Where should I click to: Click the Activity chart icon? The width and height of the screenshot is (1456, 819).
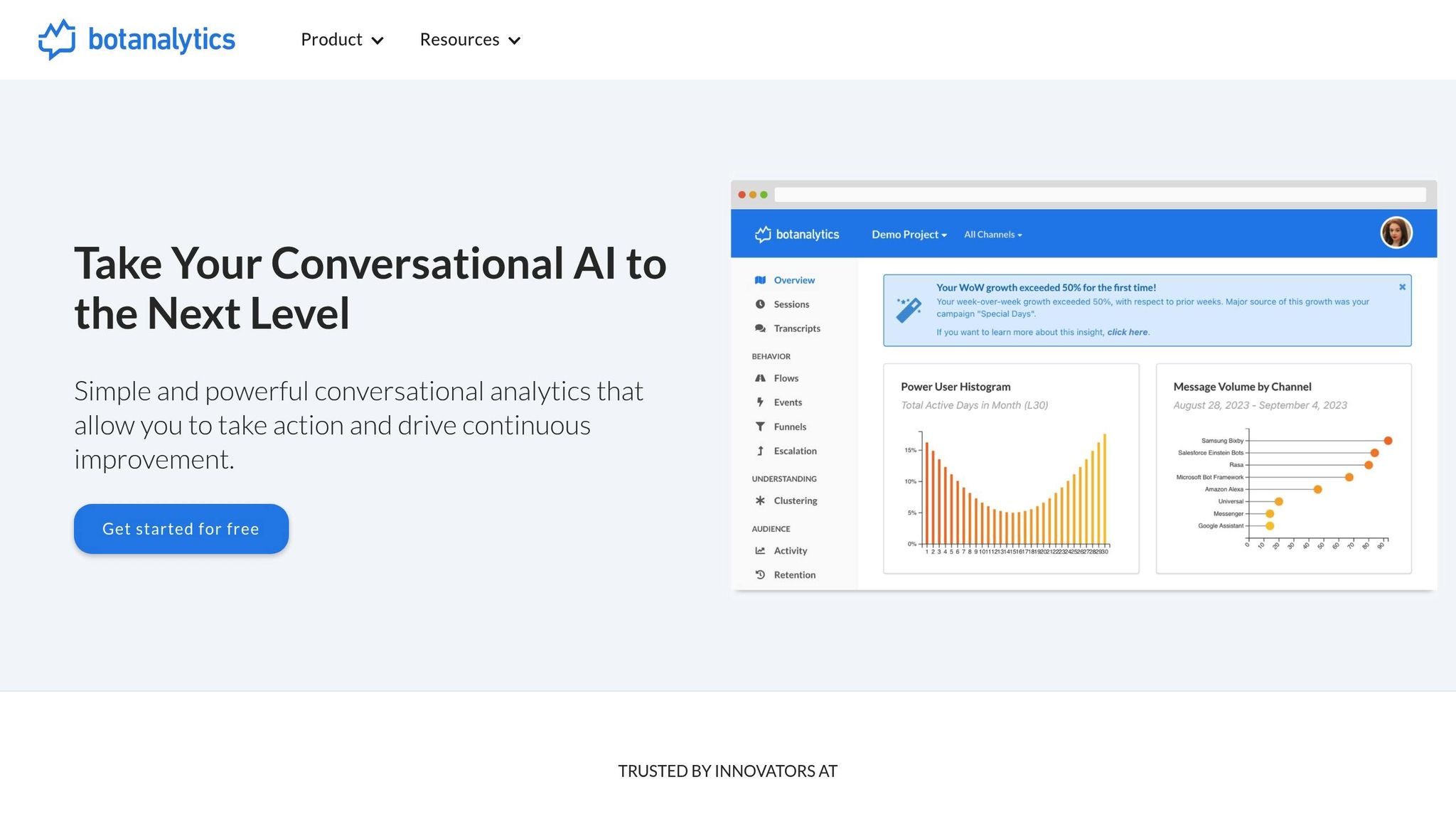coord(760,550)
